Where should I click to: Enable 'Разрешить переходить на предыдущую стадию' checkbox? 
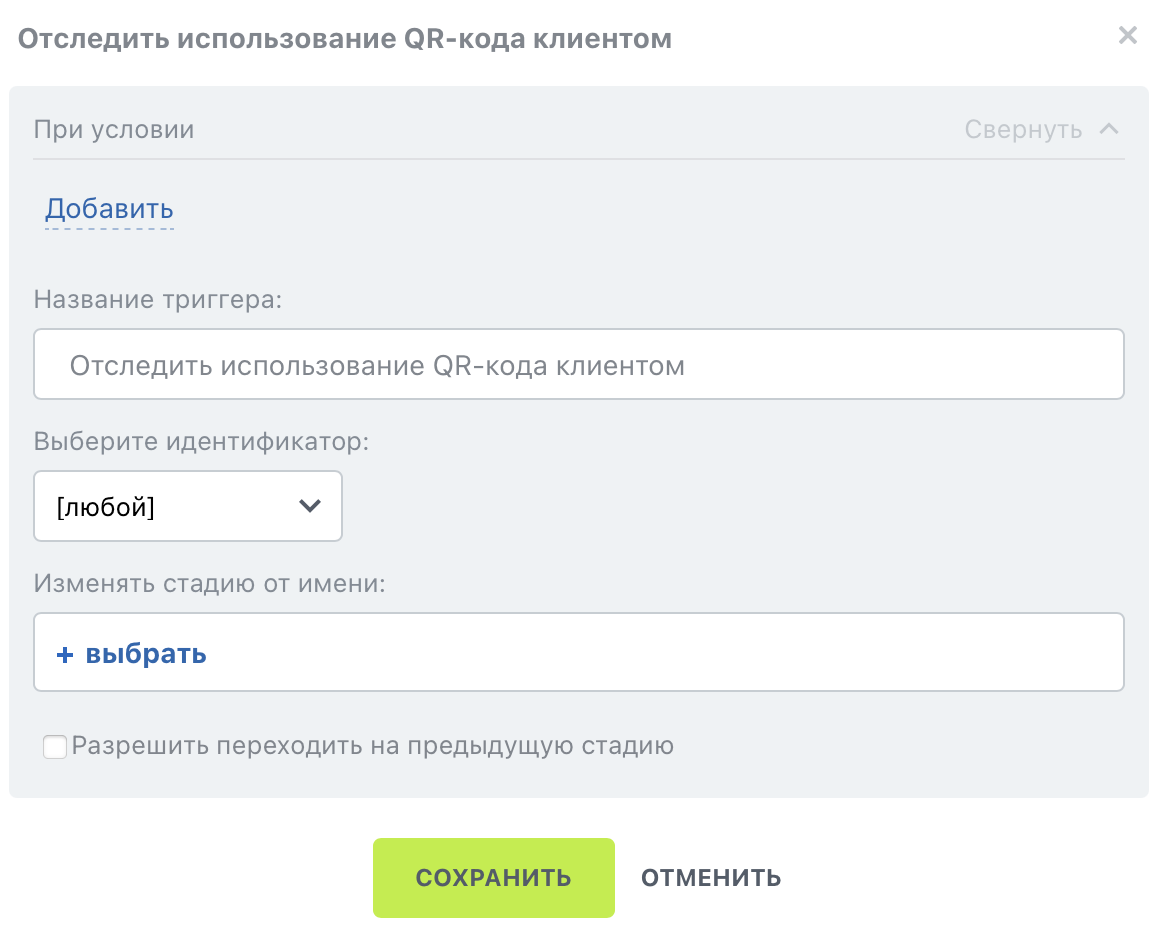[55, 747]
